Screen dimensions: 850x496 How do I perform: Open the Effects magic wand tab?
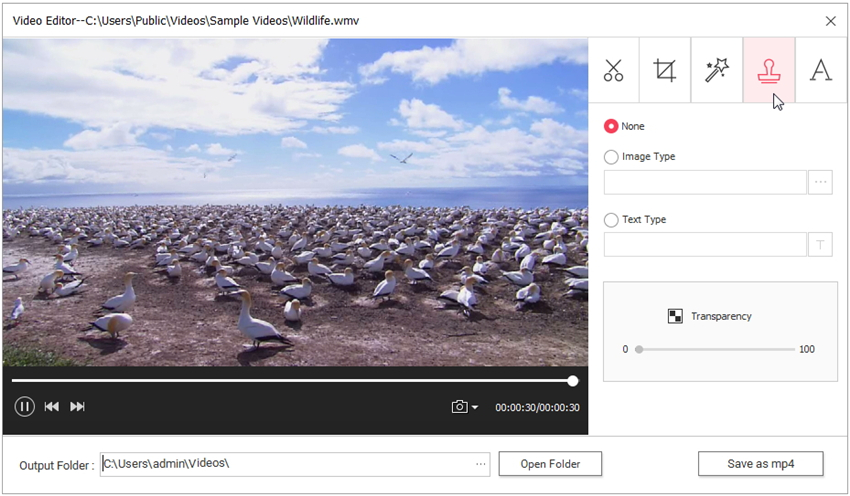[717, 70]
